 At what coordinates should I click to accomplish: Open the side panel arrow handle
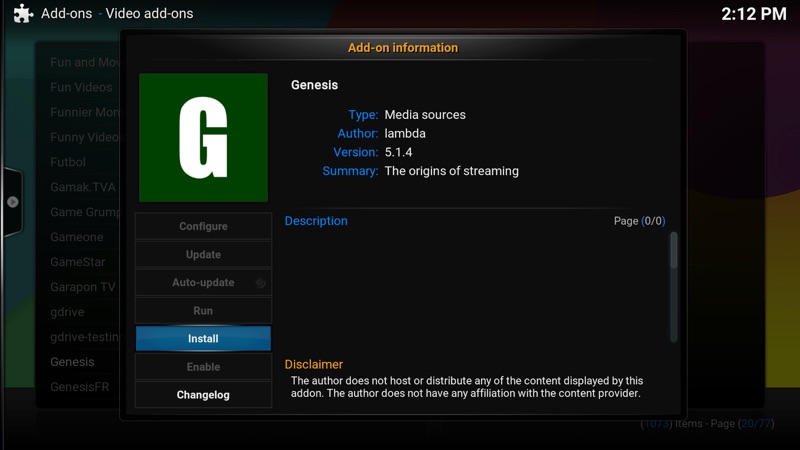(x=12, y=202)
